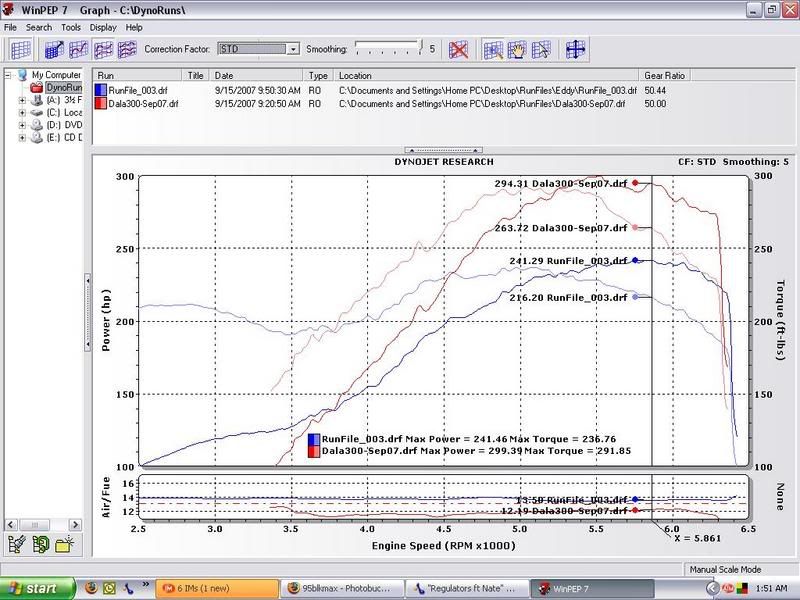Click the blue color swatch for RunFile_003.drf
This screenshot has width=800, height=600.
tap(101, 90)
